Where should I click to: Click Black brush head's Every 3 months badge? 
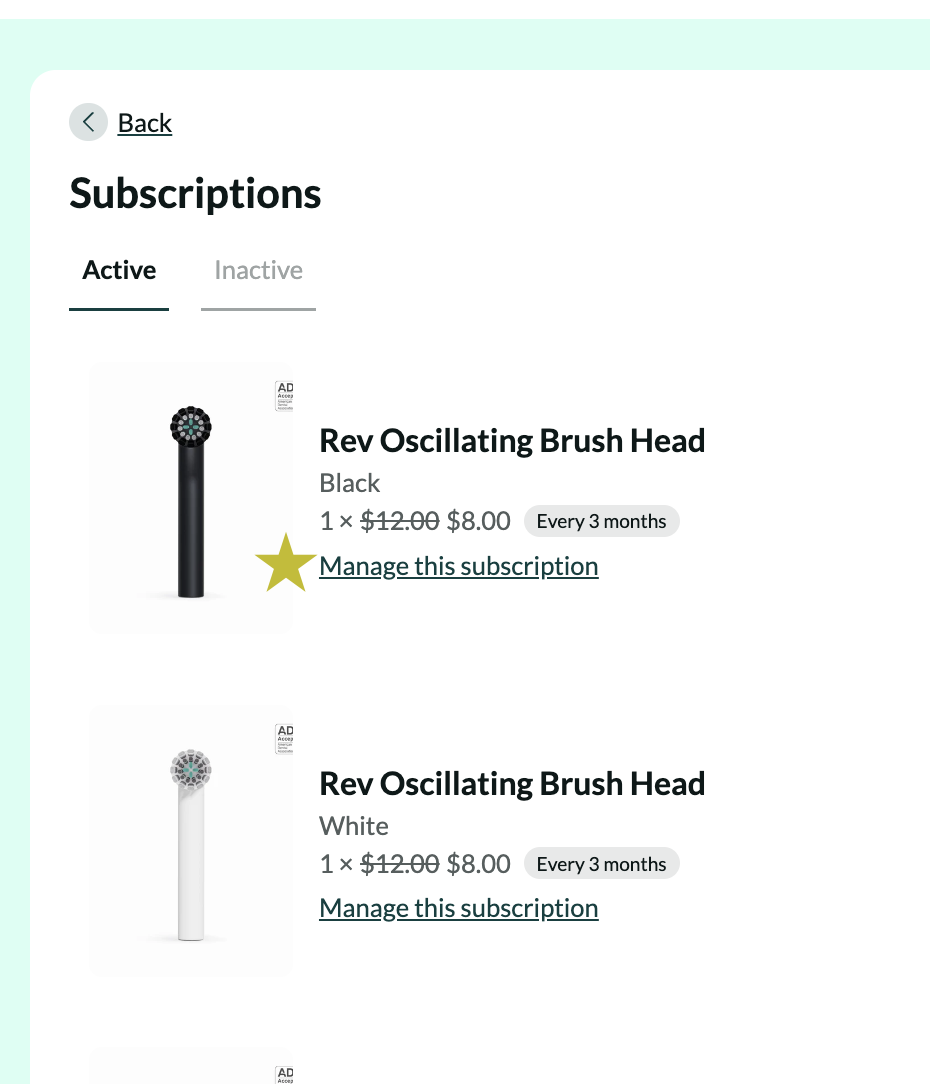(601, 521)
